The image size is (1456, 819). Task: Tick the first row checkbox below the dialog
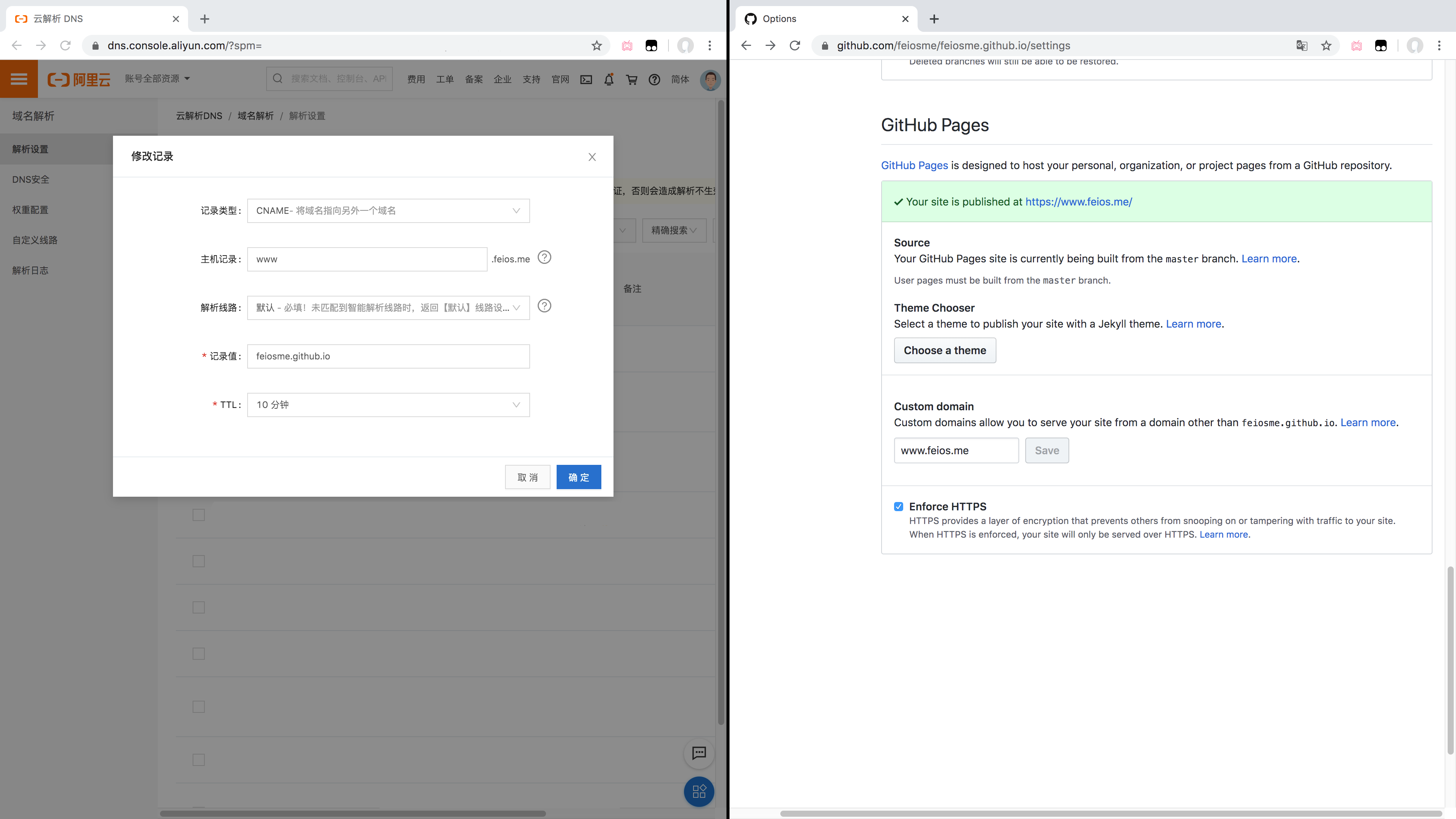(x=198, y=515)
